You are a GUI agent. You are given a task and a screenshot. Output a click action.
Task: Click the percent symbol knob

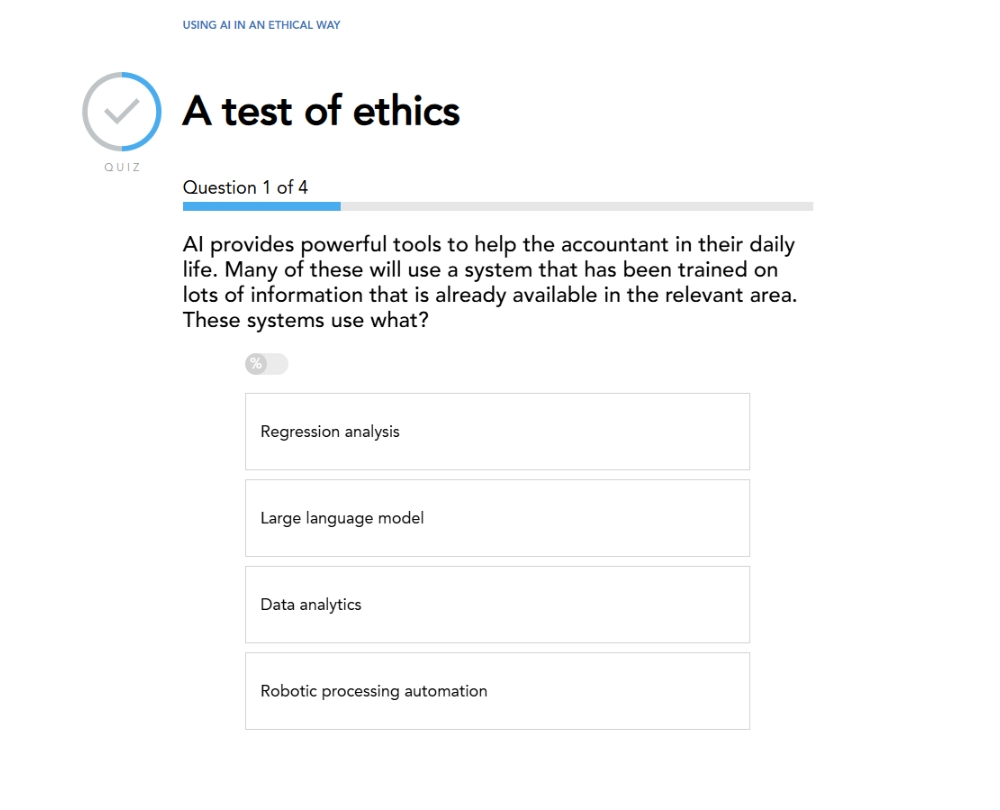pyautogui.click(x=256, y=364)
